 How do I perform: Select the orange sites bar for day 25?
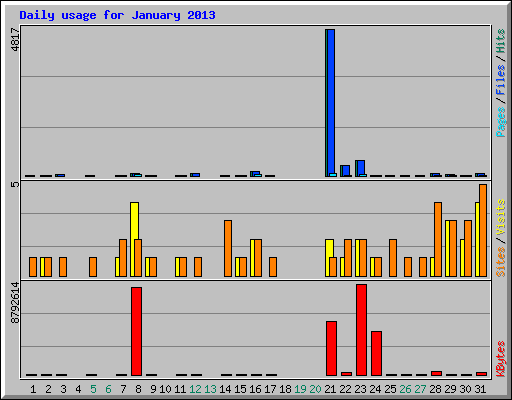click(393, 258)
